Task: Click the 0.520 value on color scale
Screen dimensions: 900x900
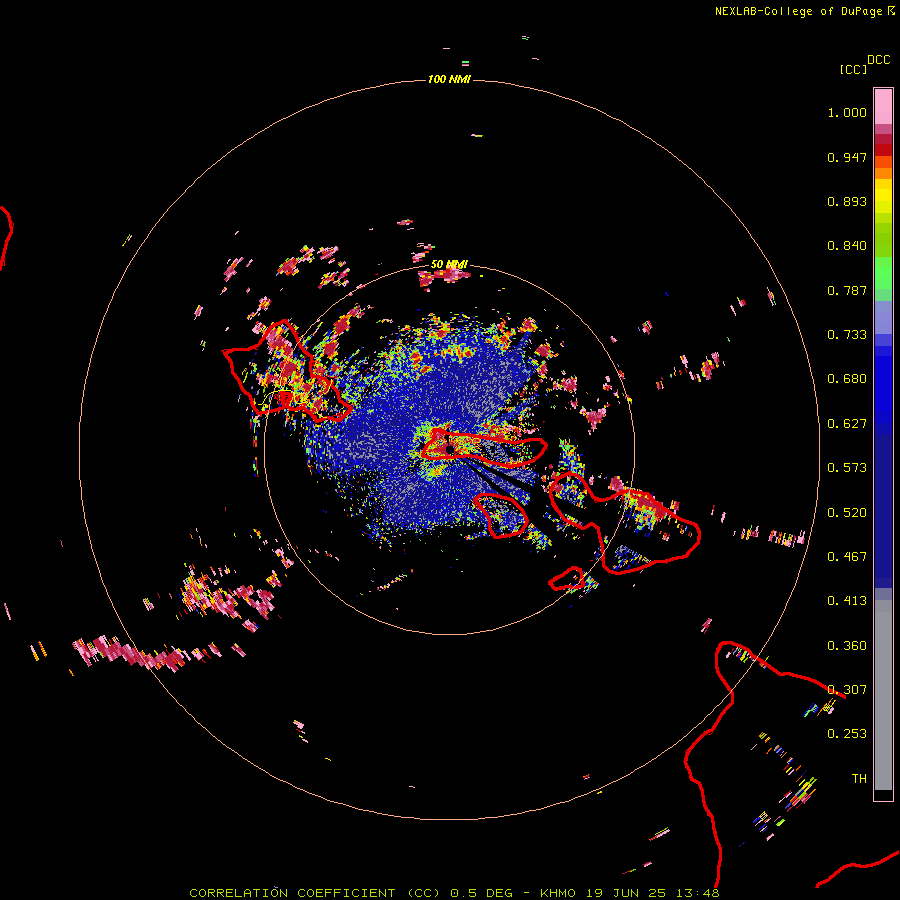Action: pyautogui.click(x=847, y=513)
